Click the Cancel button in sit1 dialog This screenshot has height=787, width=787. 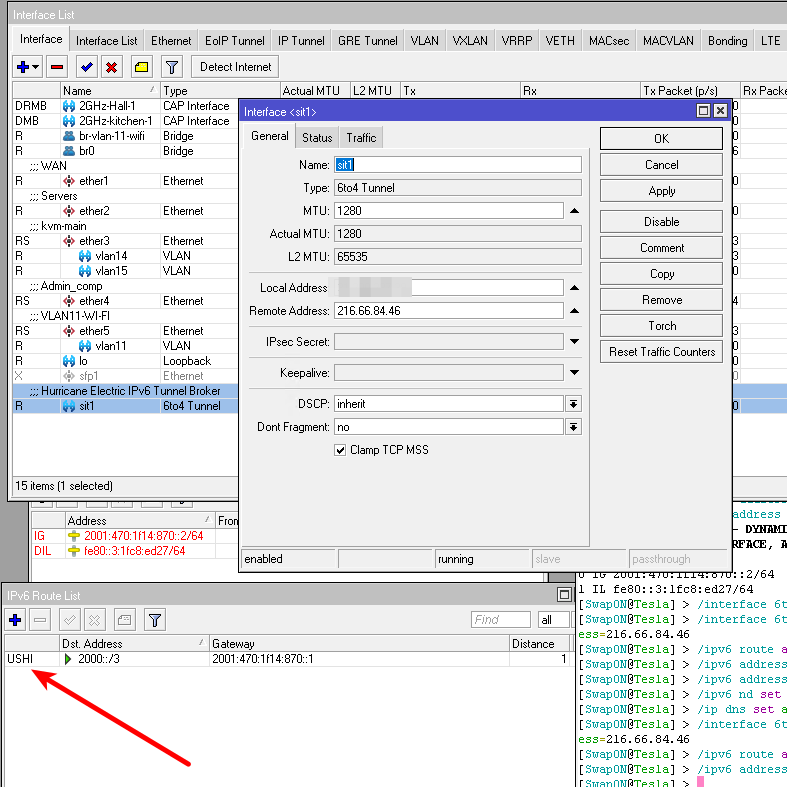[662, 165]
